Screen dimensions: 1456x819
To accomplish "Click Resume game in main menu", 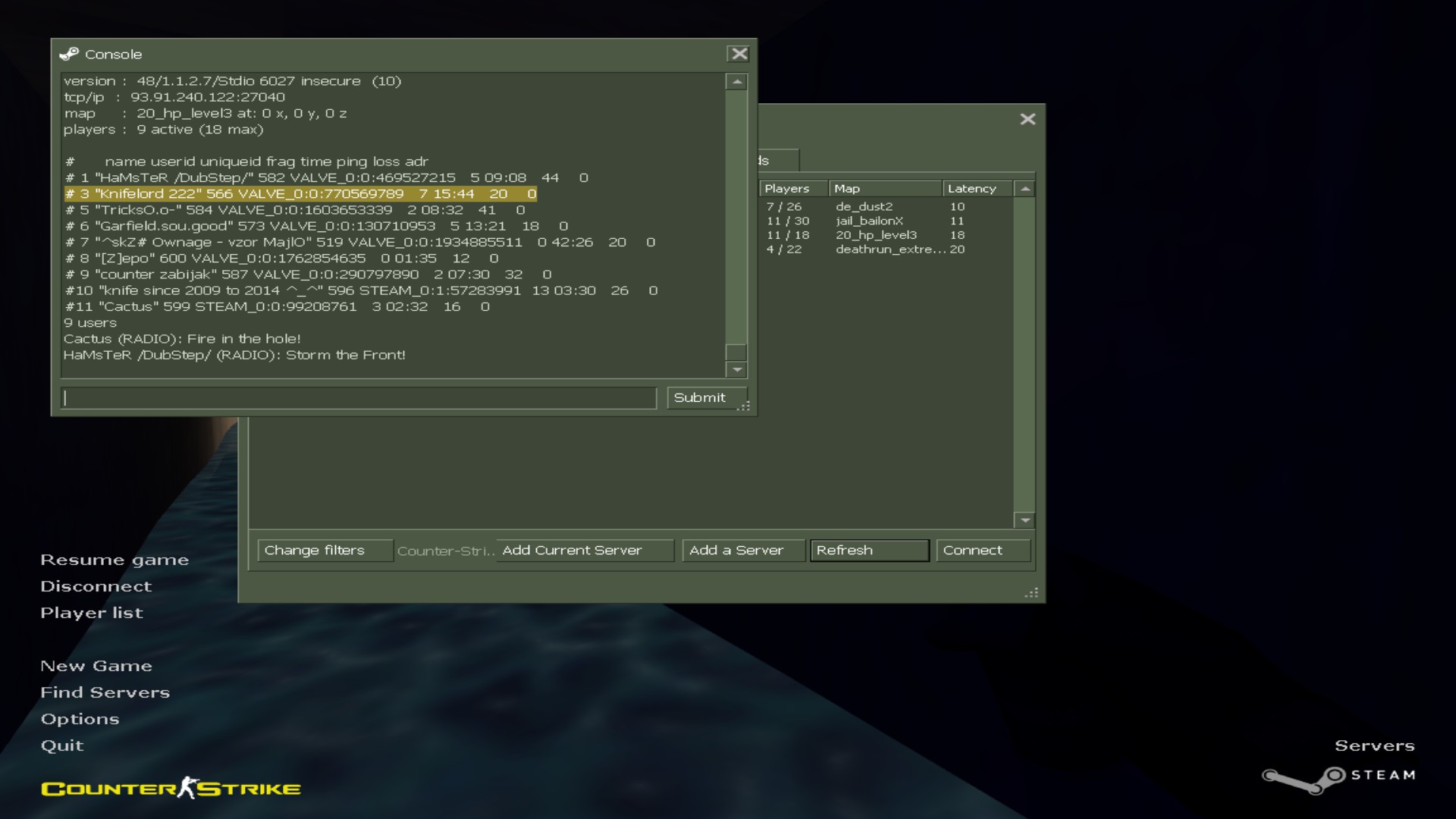I will [115, 560].
